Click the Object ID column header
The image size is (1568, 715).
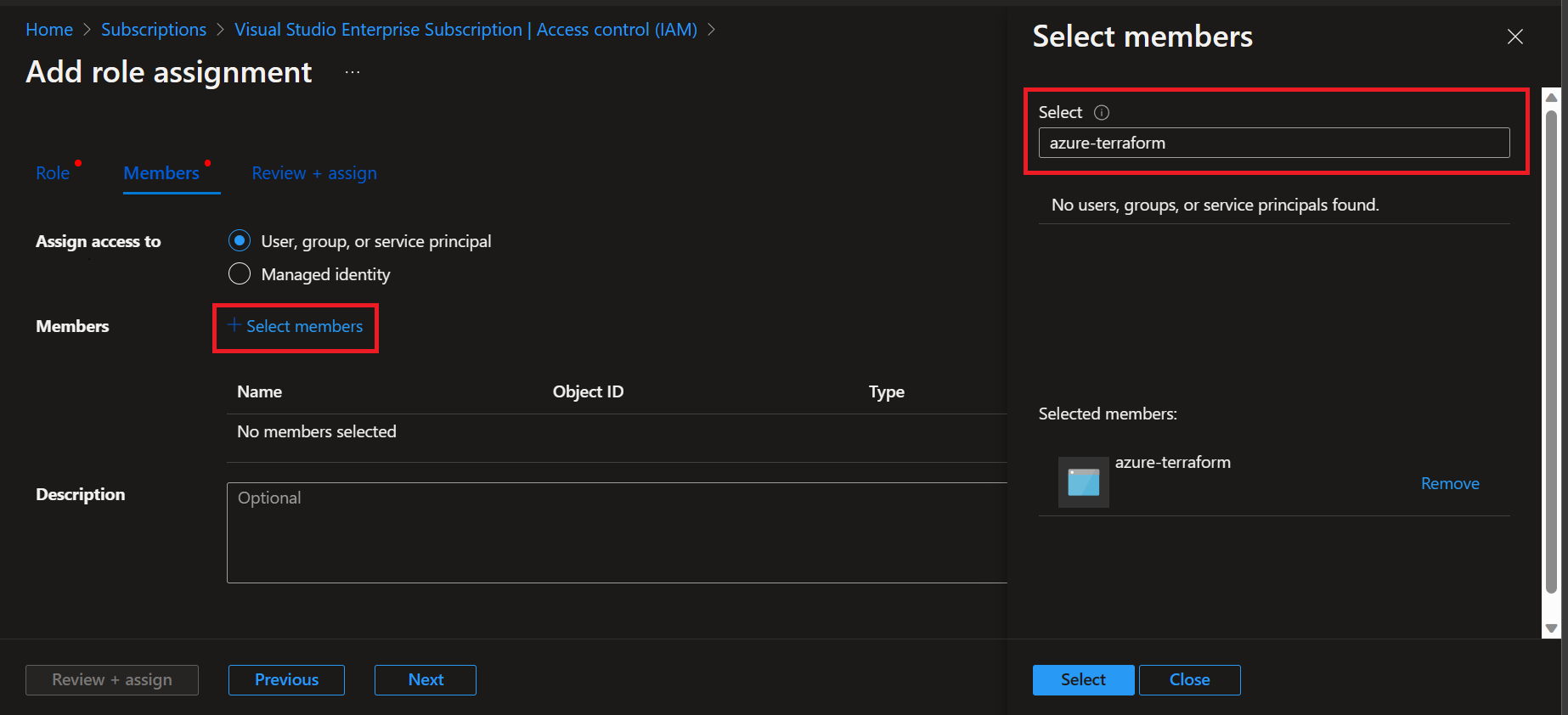pos(588,391)
